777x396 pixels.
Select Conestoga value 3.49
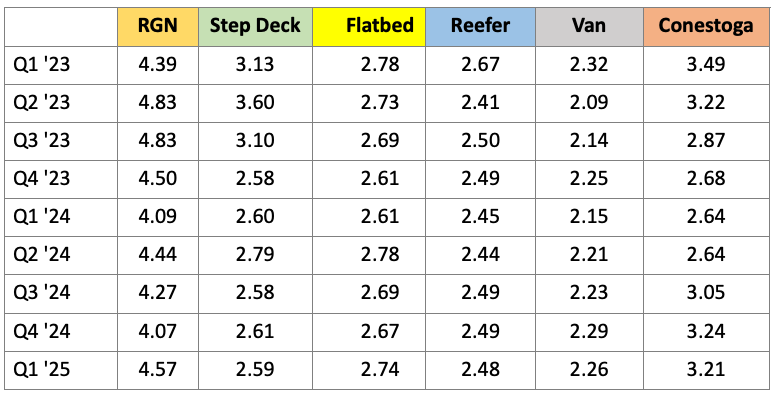tap(706, 64)
